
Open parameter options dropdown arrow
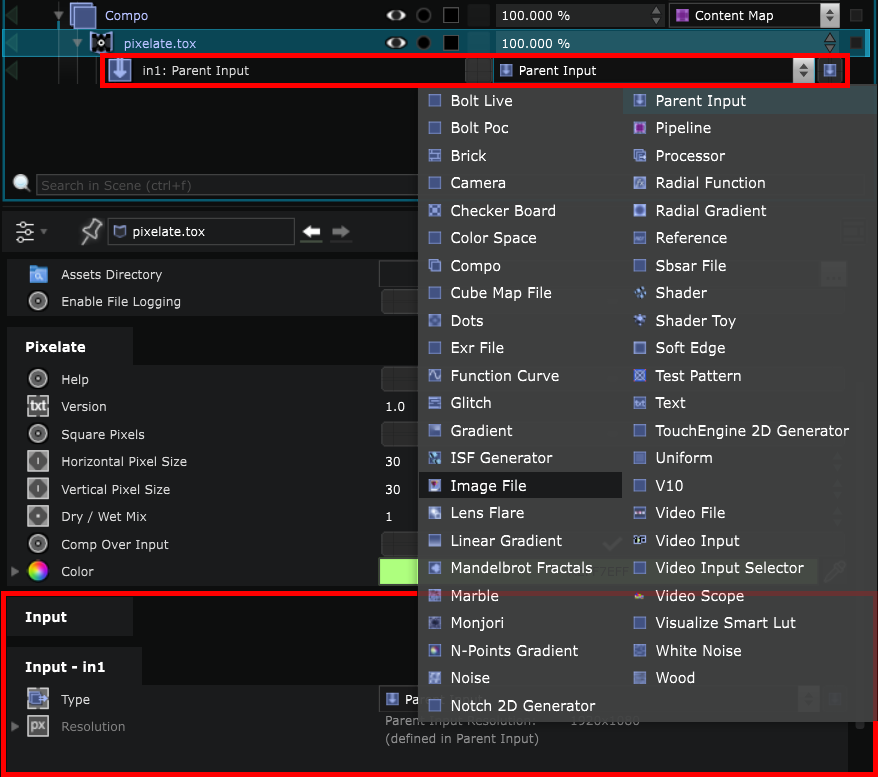44,231
